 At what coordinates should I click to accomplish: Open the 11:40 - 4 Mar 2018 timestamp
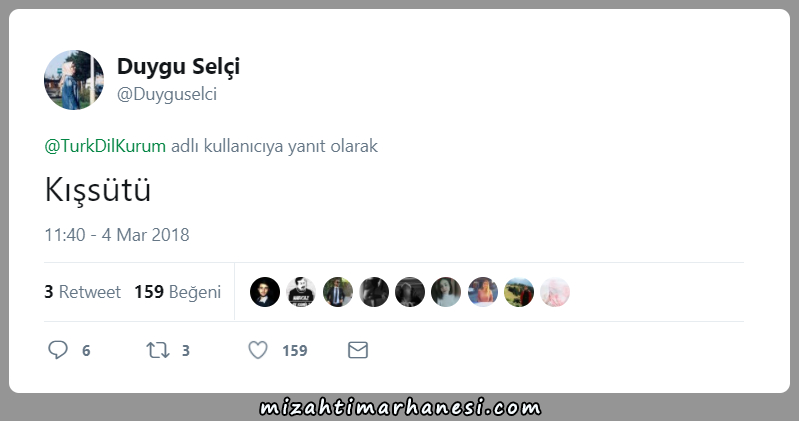[x=117, y=235]
